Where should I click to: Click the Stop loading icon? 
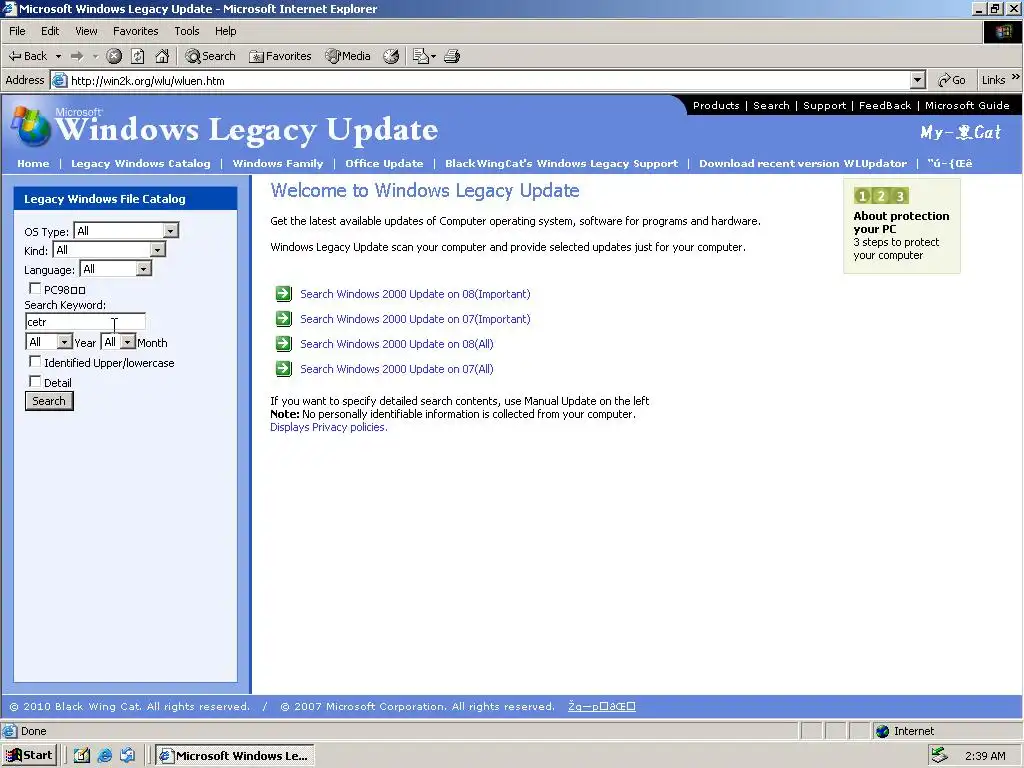[114, 56]
